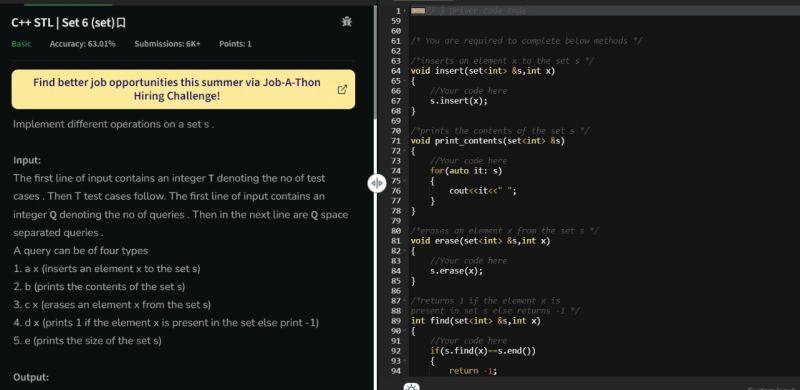This screenshot has width=800, height=390.
Task: Click query type 4 'd x' description
Action: pyautogui.click(x=166, y=323)
